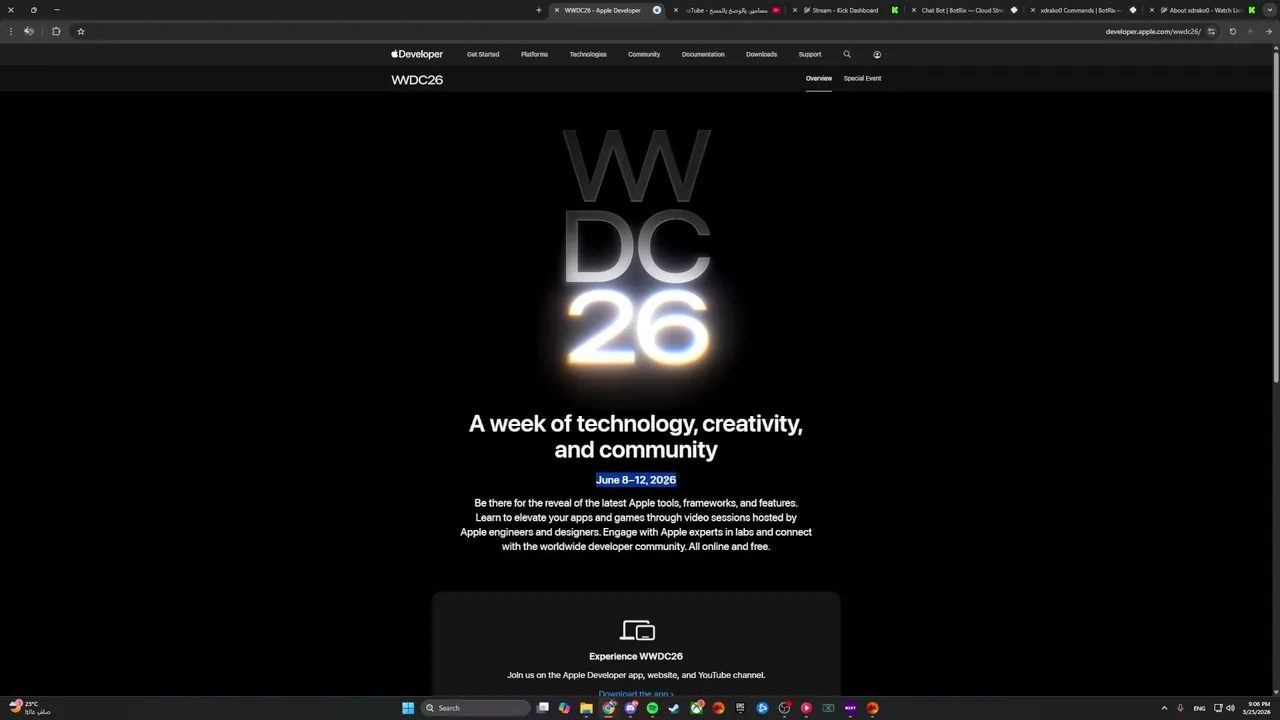Screen dimensions: 1280x720
Task: Open the weather widget showing 23°C
Action: click(30, 707)
